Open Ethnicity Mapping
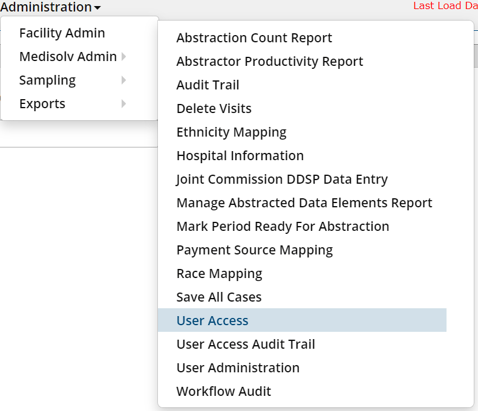This screenshot has width=478, height=411. coord(231,132)
